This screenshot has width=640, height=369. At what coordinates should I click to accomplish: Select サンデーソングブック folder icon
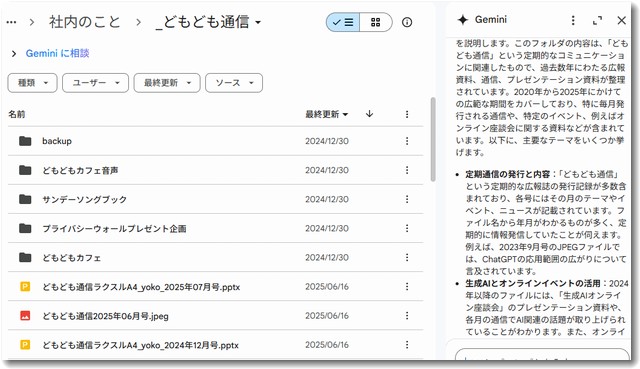(x=25, y=199)
